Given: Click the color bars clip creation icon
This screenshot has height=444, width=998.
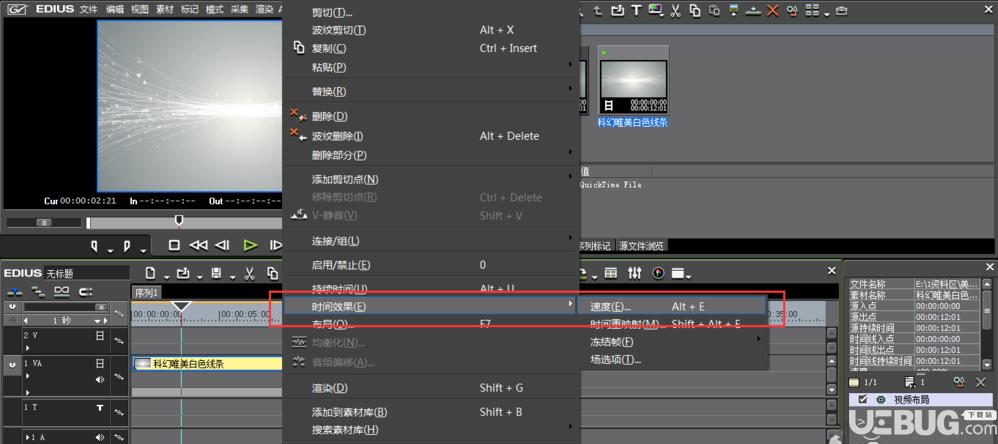Looking at the screenshot, I should pyautogui.click(x=655, y=10).
